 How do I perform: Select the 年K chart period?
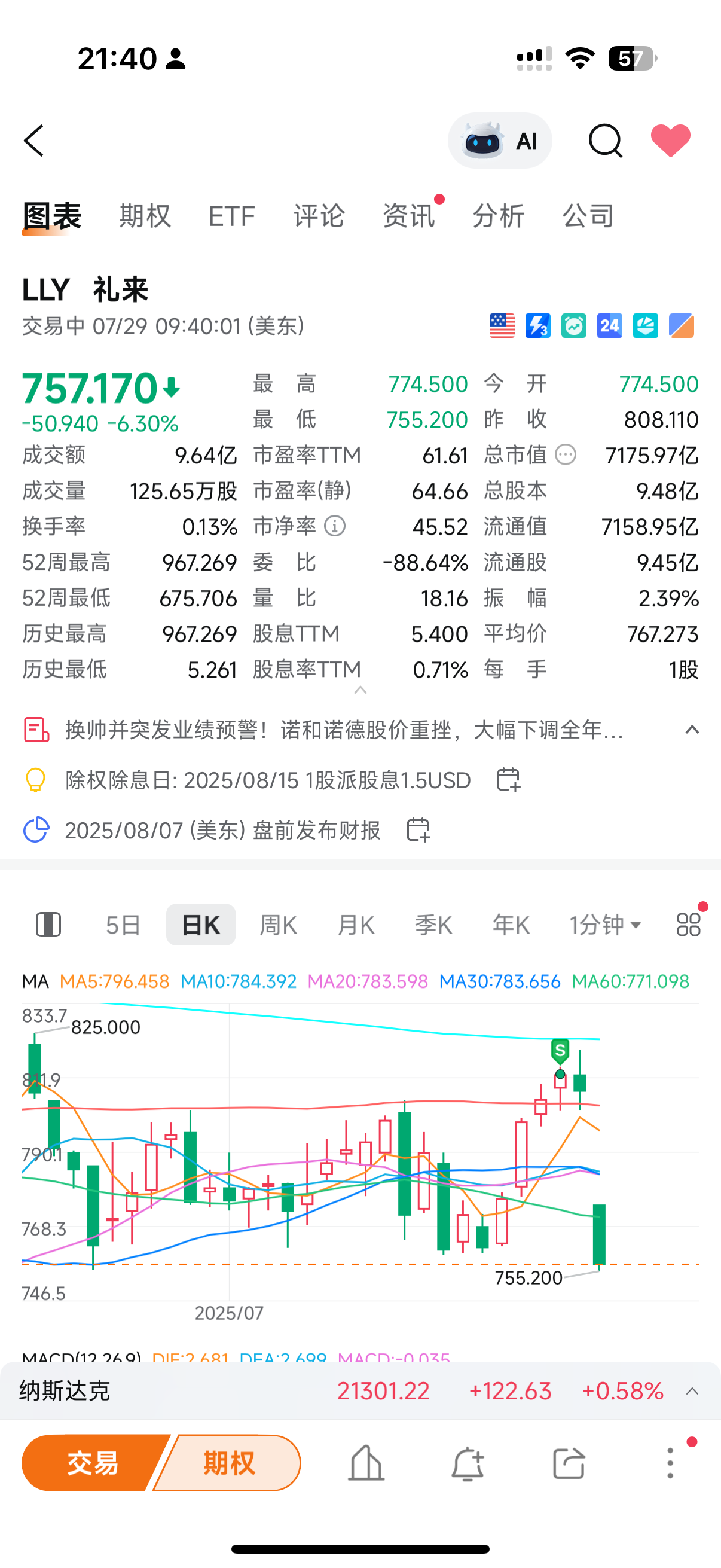pyautogui.click(x=511, y=925)
